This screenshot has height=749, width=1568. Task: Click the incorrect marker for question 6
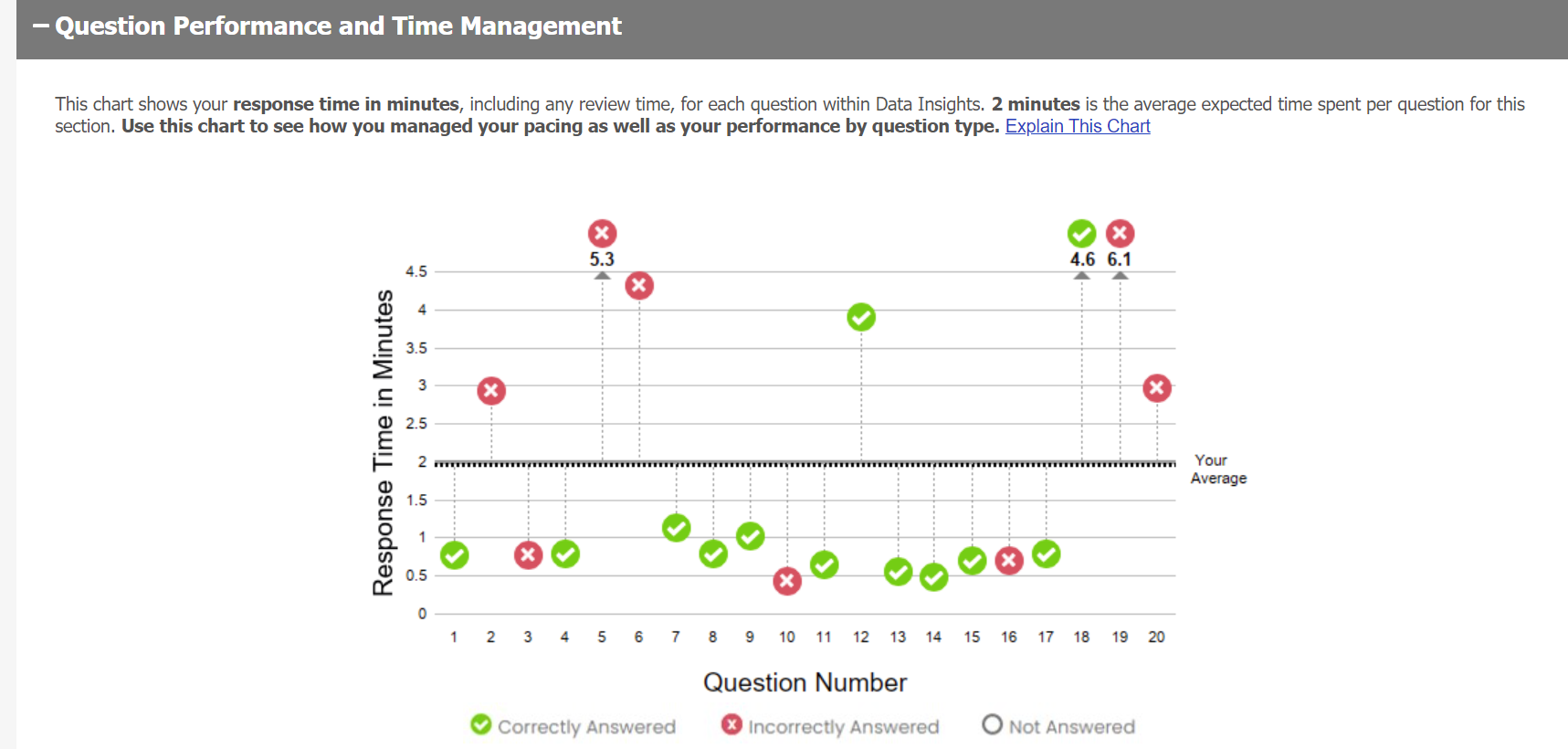[639, 286]
